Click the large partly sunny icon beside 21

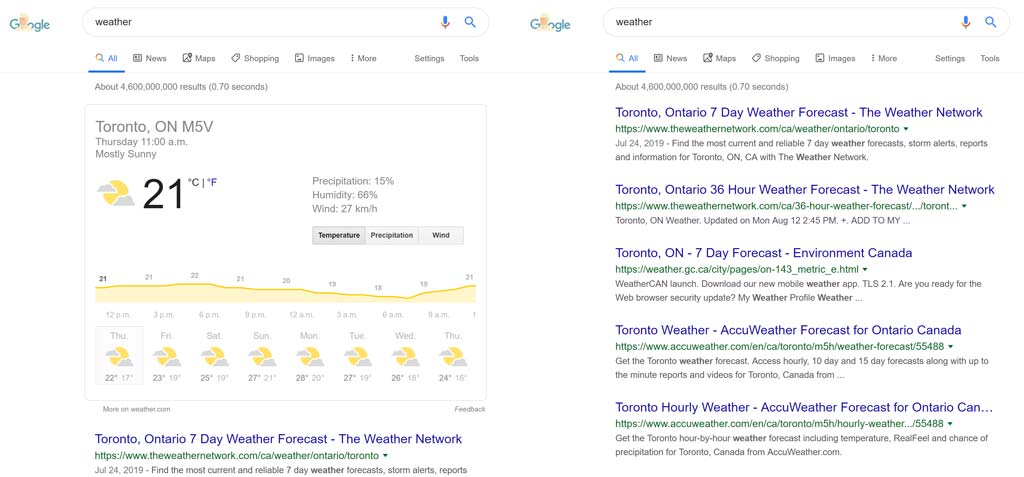click(116, 193)
